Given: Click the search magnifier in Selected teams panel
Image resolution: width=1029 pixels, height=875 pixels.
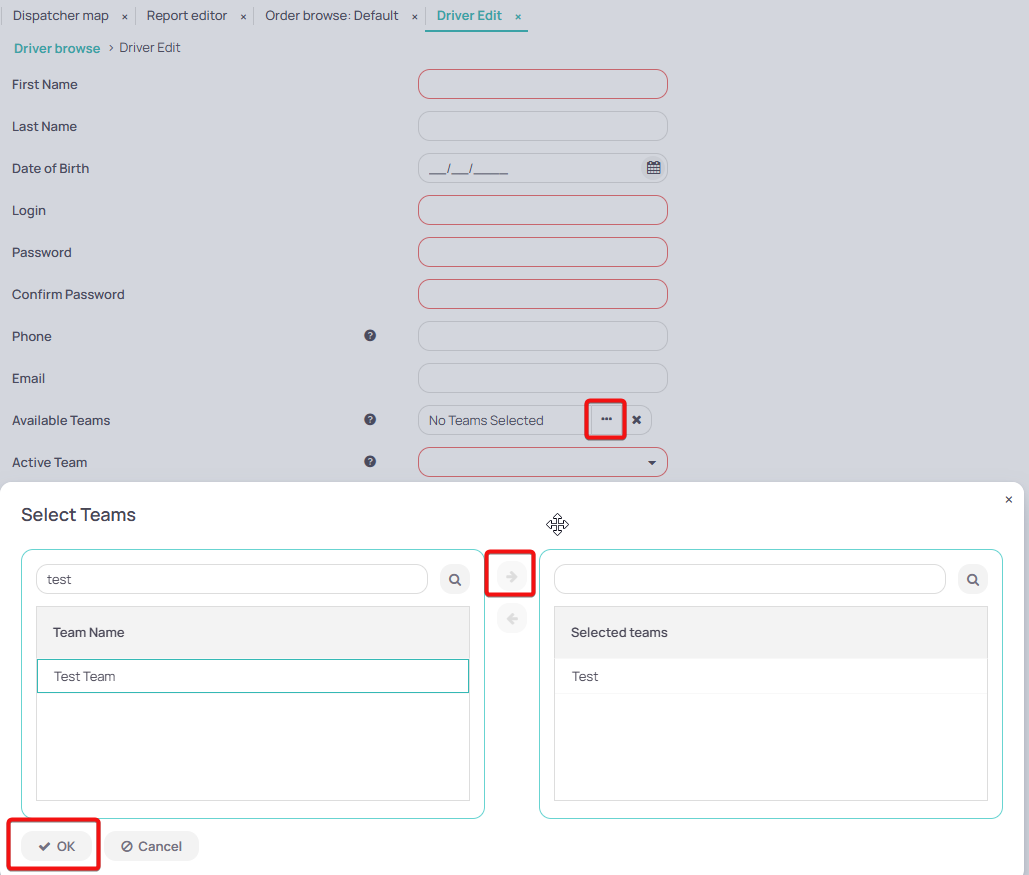Looking at the screenshot, I should 972,579.
